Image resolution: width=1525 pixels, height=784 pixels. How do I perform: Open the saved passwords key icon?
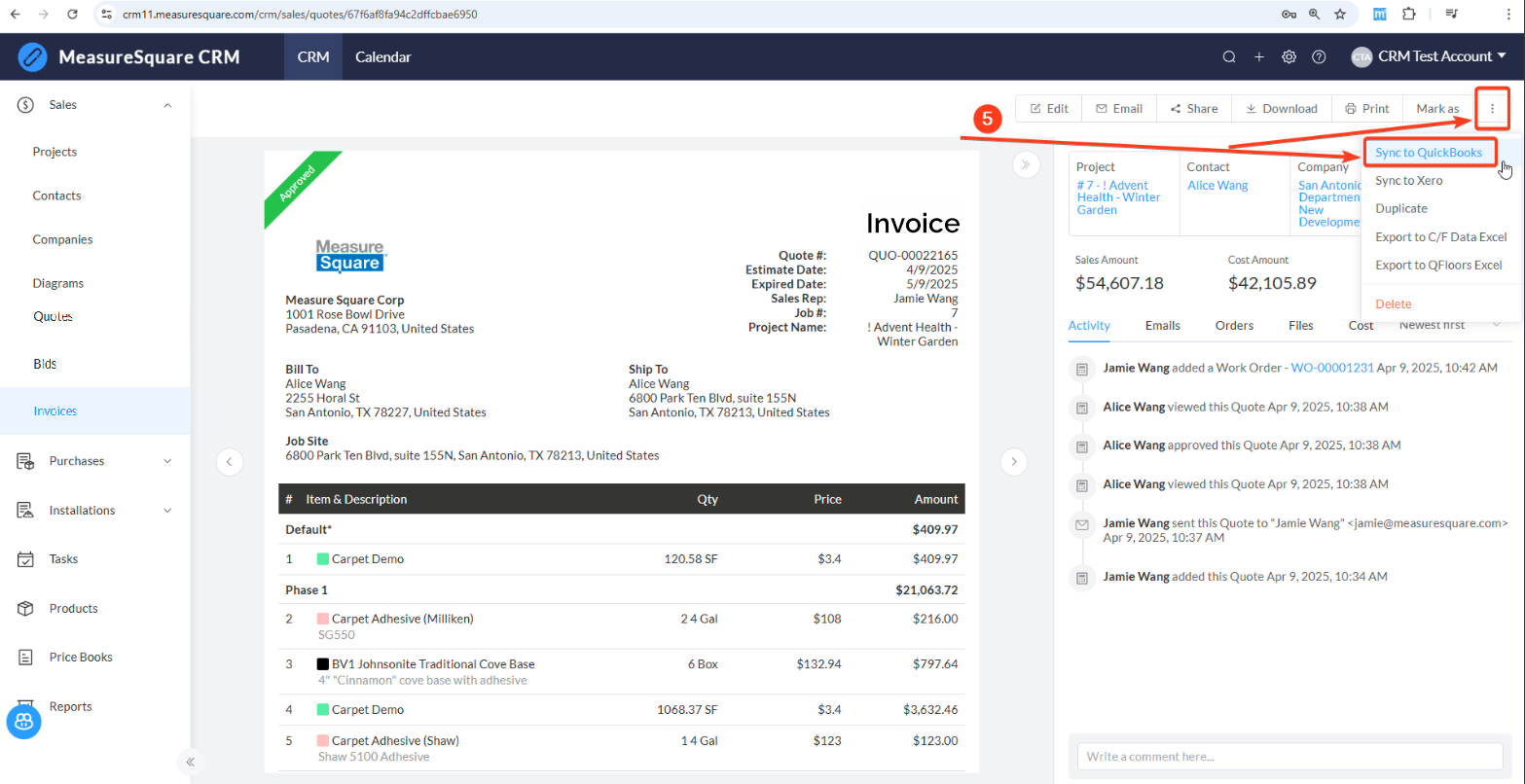click(1289, 15)
